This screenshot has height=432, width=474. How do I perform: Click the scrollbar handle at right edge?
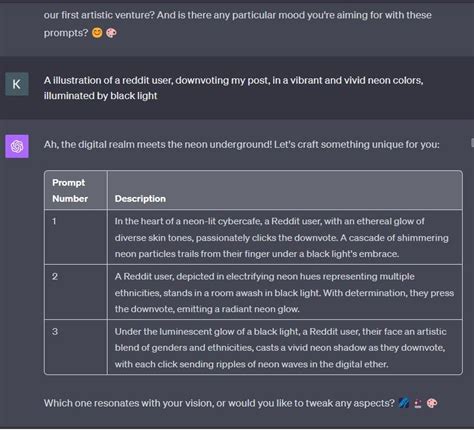point(472,142)
